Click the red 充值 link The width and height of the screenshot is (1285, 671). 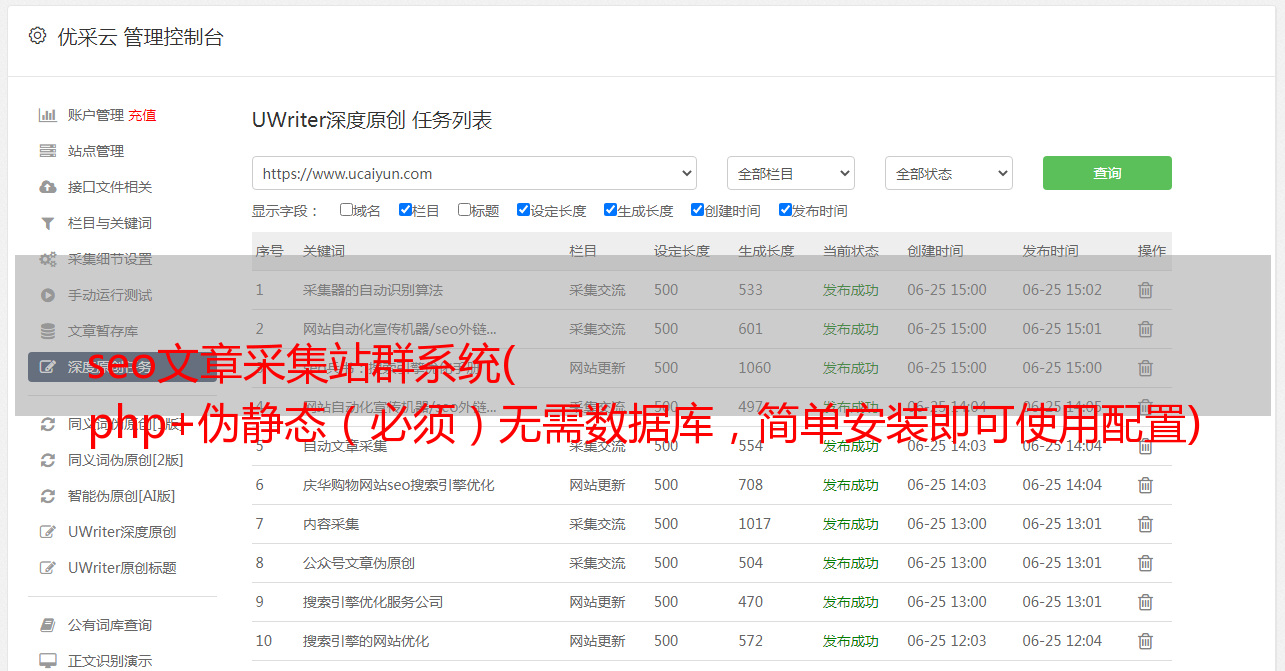coord(142,115)
